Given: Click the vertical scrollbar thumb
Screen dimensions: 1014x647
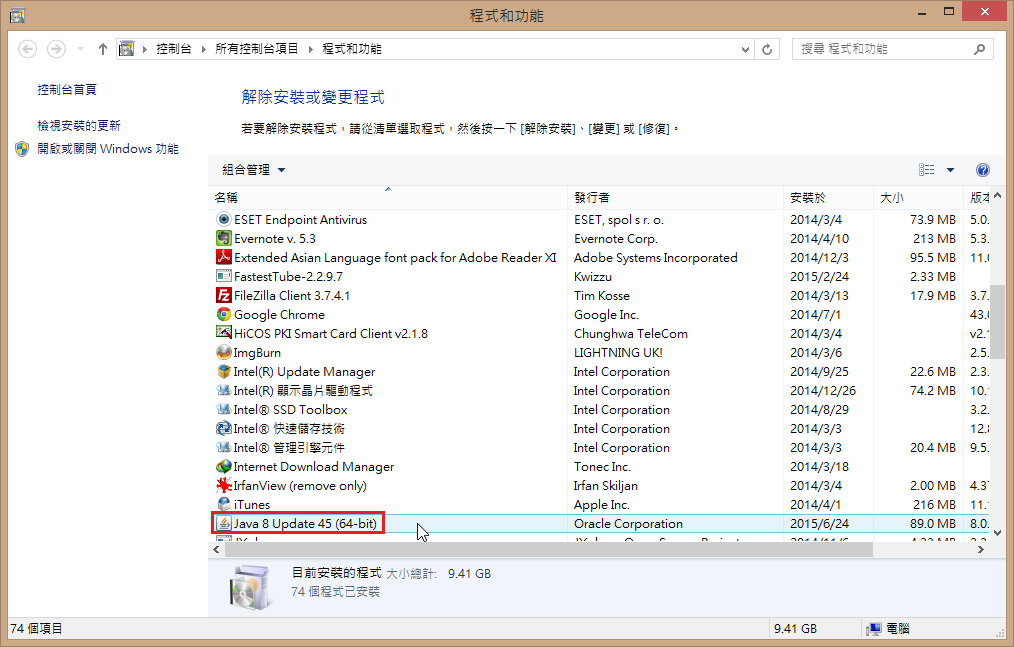Looking at the screenshot, I should (x=997, y=322).
